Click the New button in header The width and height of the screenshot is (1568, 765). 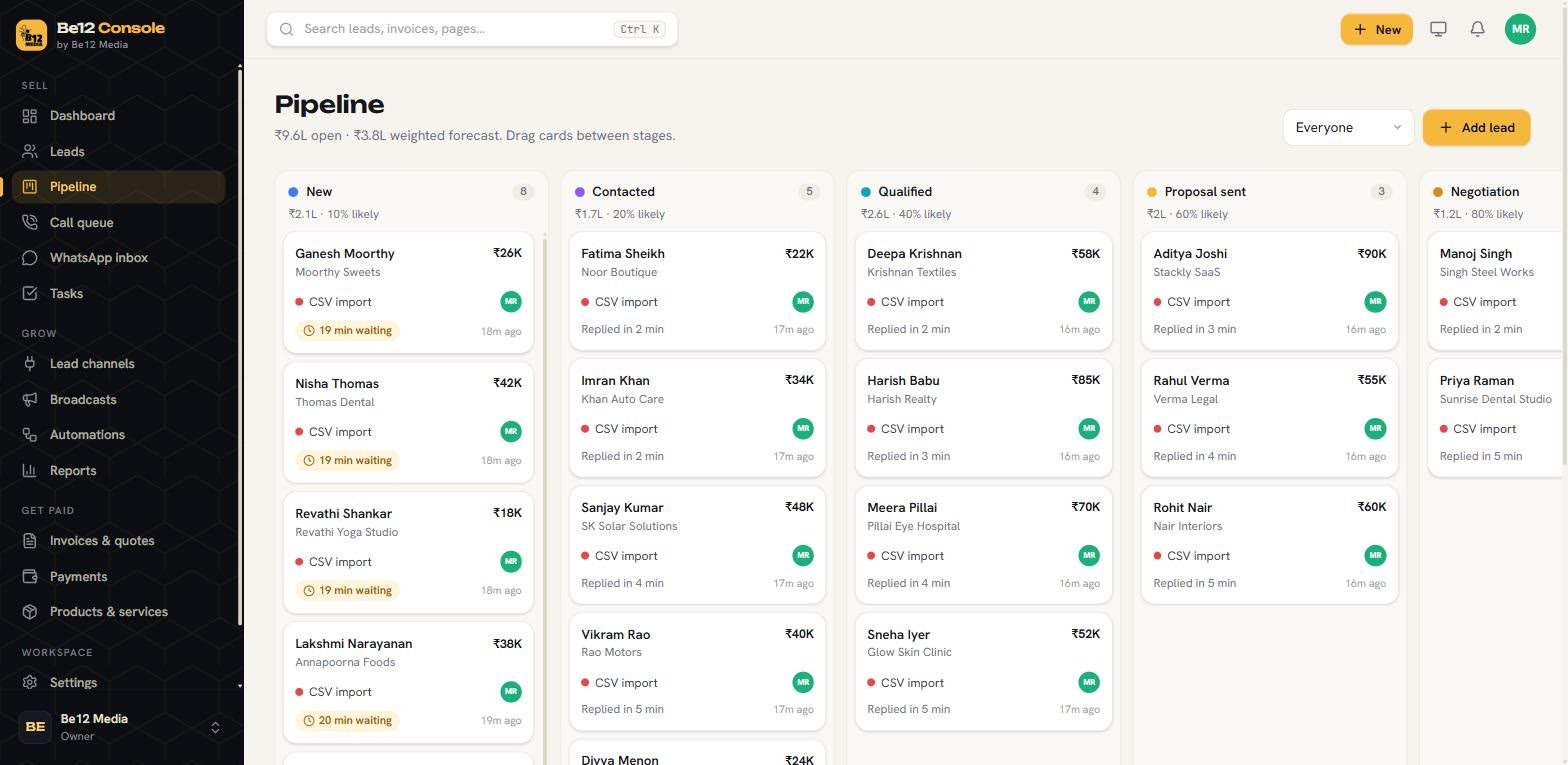1376,29
